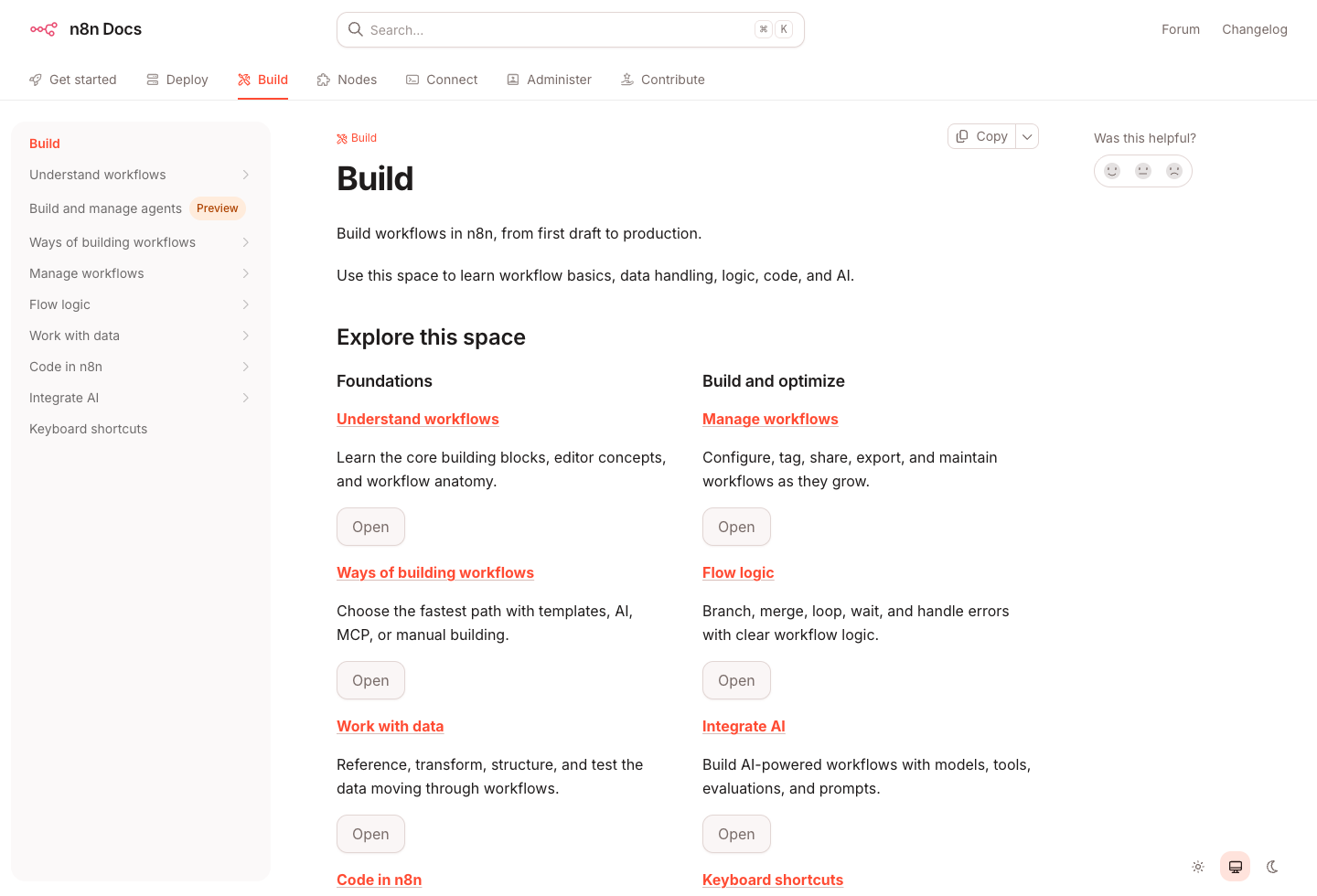Screen dimensions: 1317x896
Task: Select the Build tab
Action: pyautogui.click(x=263, y=80)
